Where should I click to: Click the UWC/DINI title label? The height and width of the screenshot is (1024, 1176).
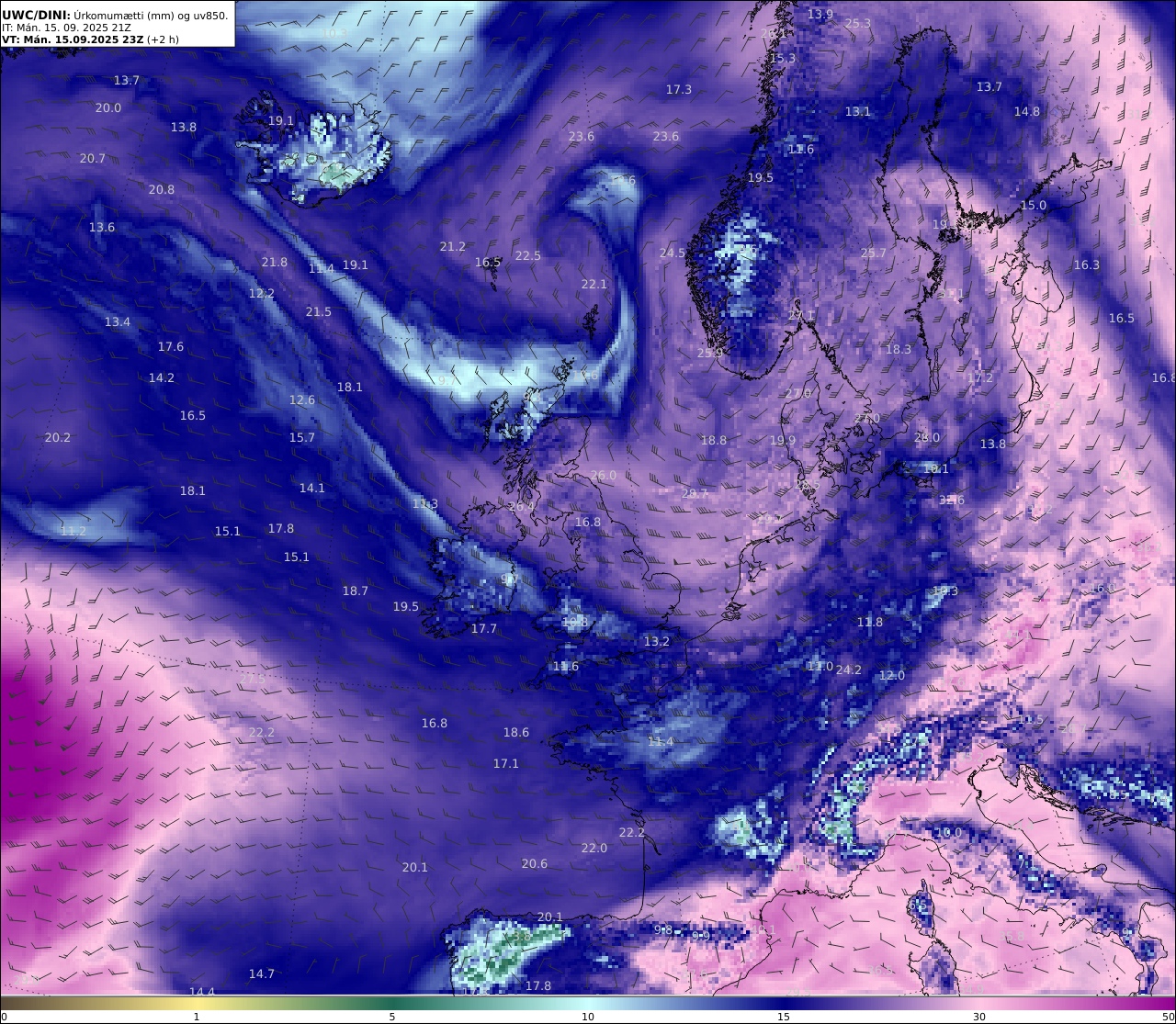point(36,15)
